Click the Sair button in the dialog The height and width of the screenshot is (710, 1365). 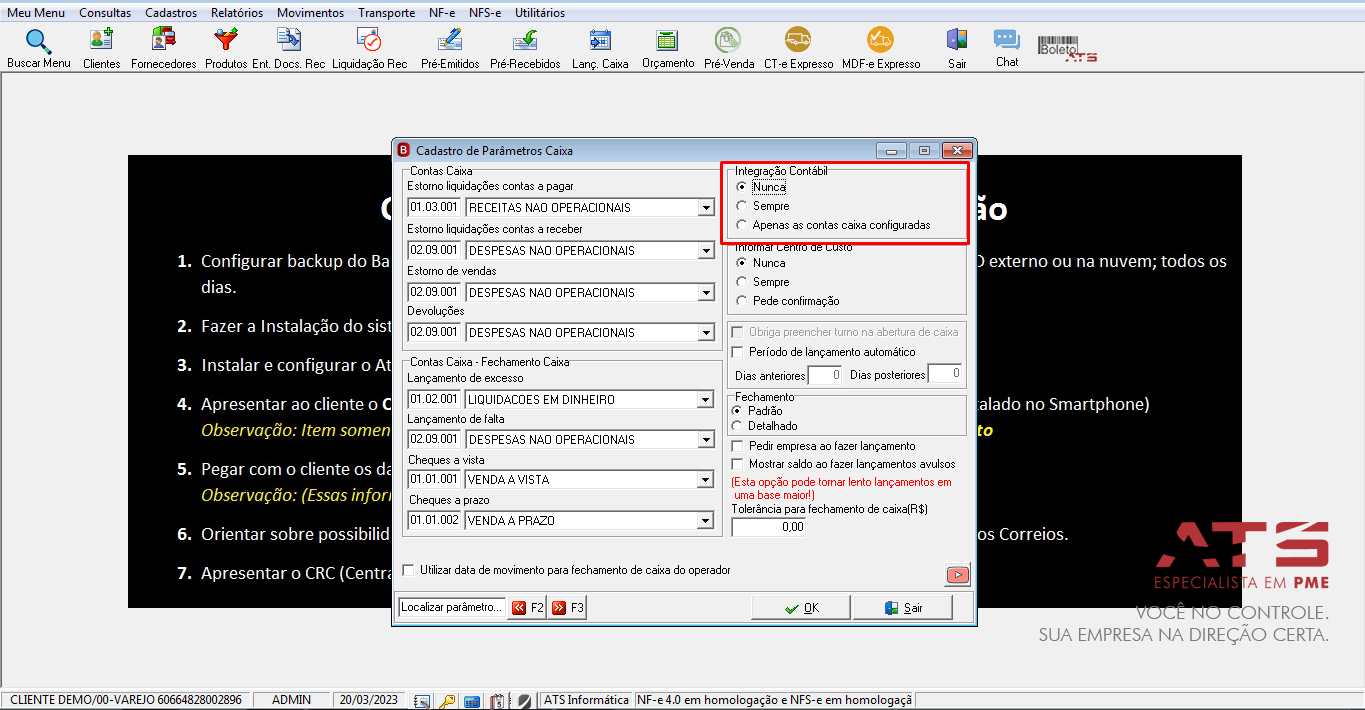pyautogui.click(x=903, y=608)
